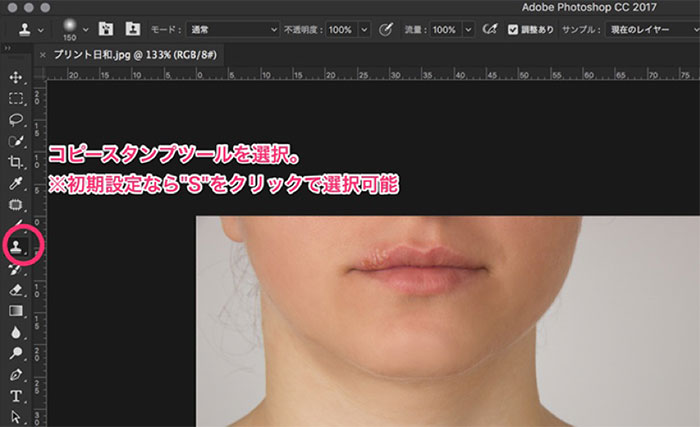
Task: Select the Rectangular Marquee tool
Action: coord(16,98)
